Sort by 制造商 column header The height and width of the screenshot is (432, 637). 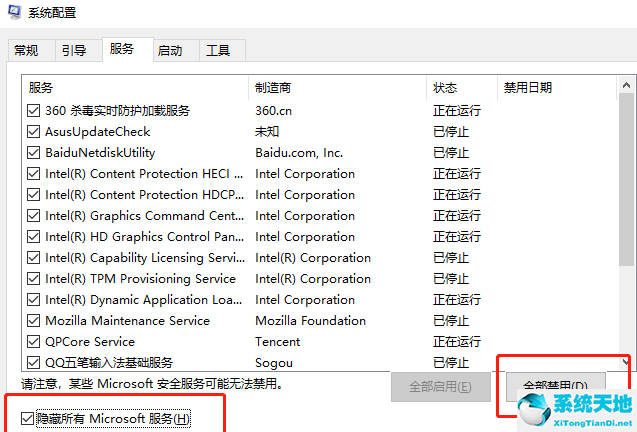point(337,88)
